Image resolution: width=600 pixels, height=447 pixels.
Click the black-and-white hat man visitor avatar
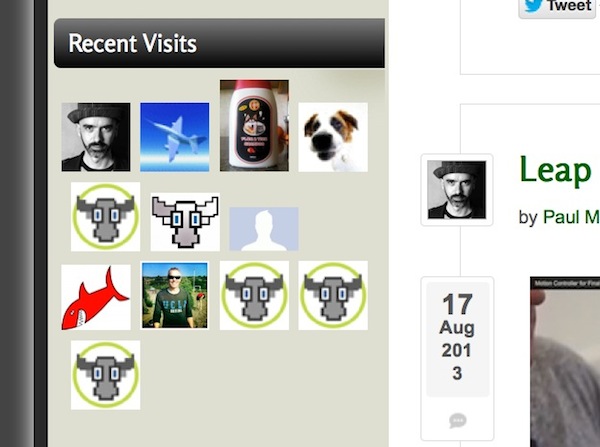96,137
